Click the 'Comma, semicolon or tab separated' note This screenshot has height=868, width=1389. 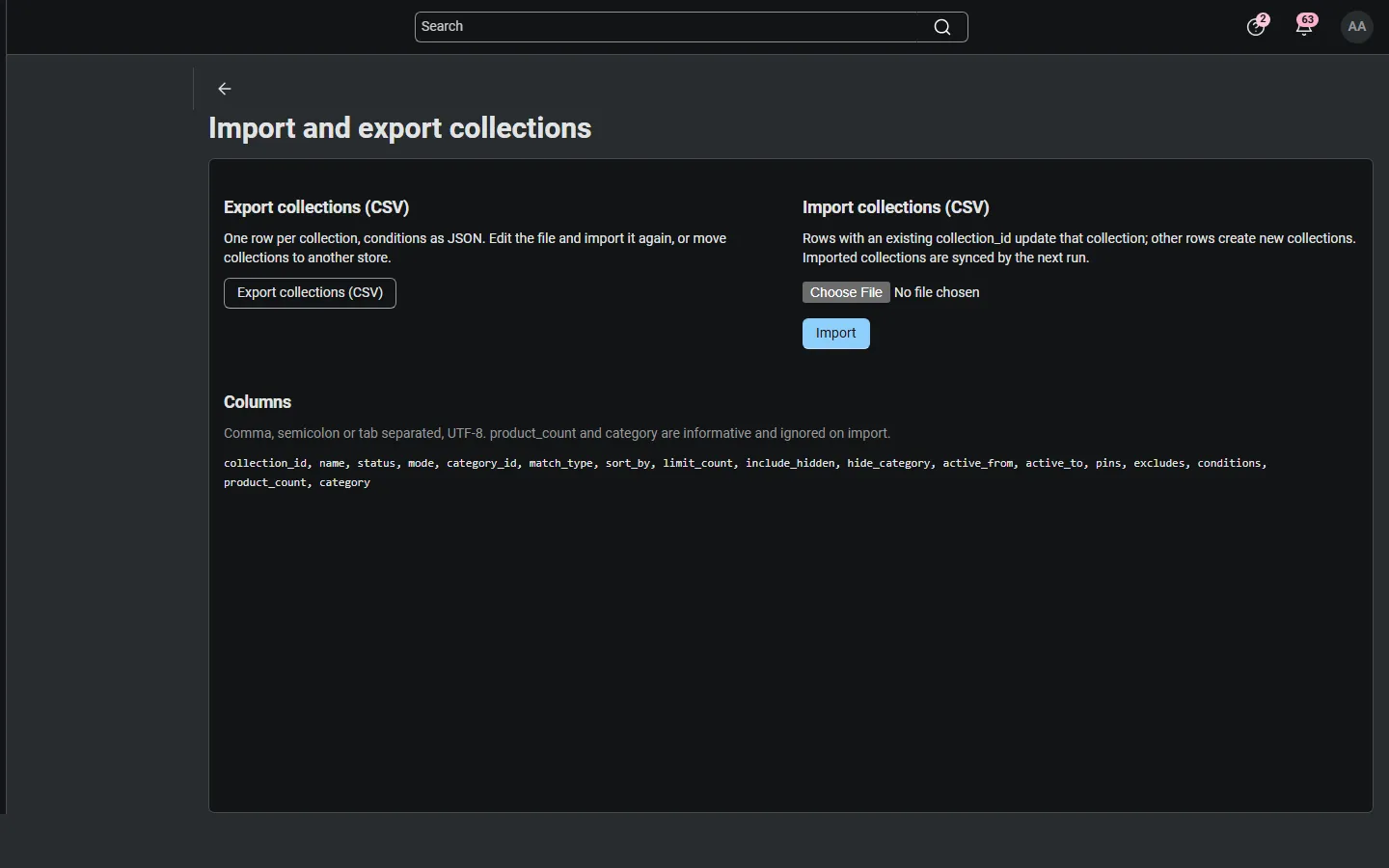coord(558,433)
